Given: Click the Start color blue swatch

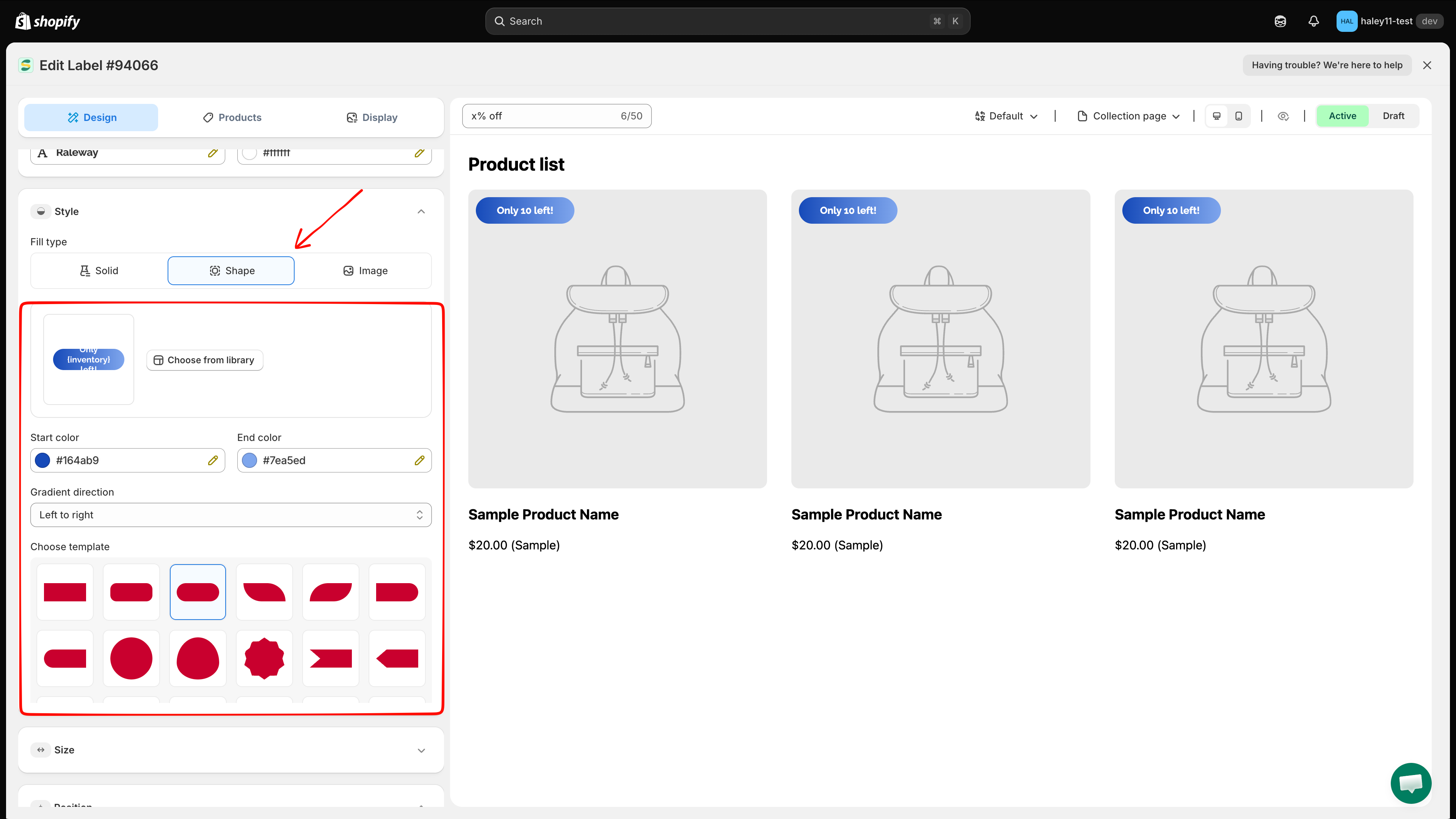Looking at the screenshot, I should (x=42, y=461).
